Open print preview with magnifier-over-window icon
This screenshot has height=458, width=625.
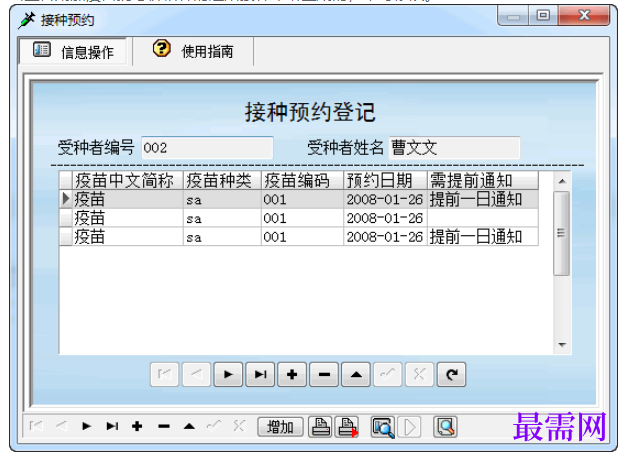coord(383,427)
